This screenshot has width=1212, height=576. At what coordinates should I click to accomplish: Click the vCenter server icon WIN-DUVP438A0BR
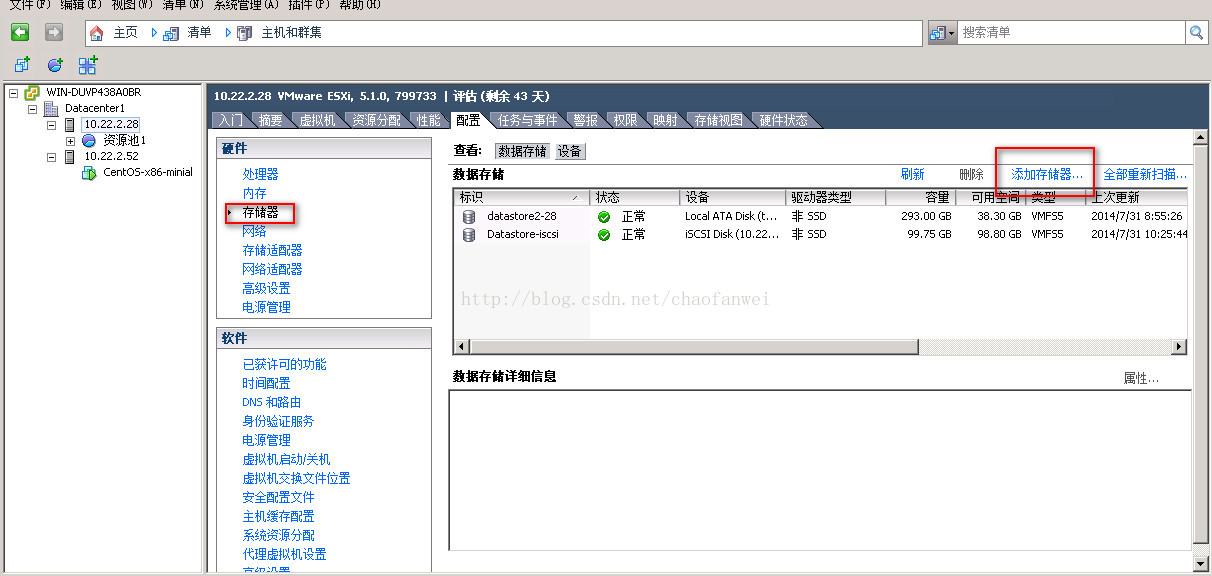[32, 92]
